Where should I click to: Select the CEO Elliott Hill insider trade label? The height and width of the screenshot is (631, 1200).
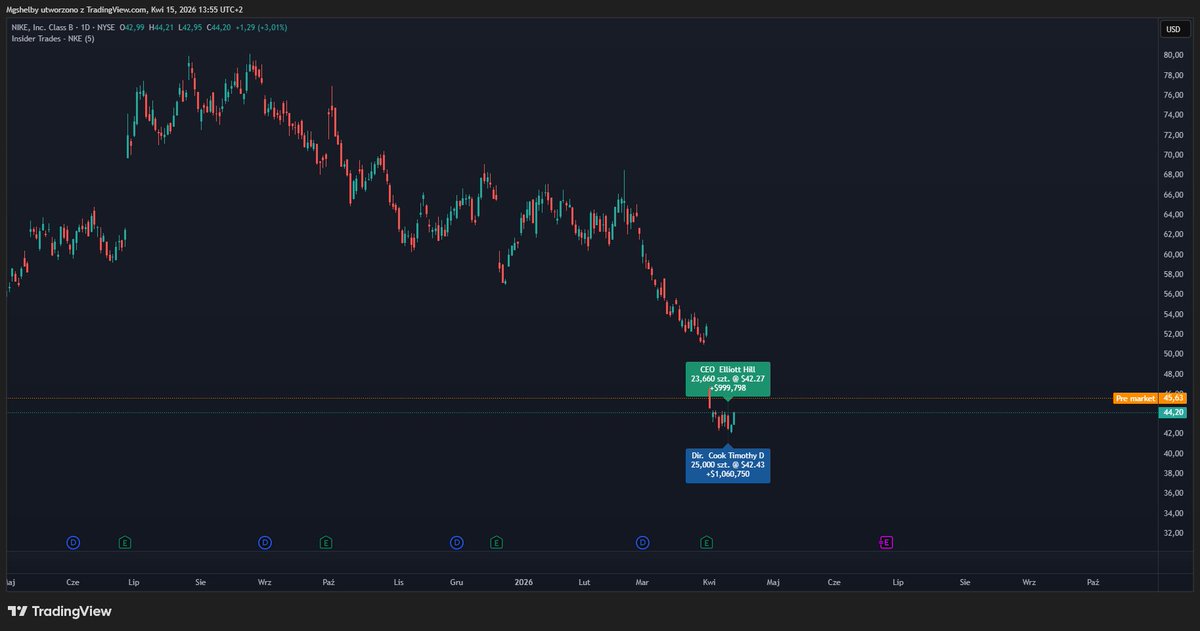click(728, 378)
